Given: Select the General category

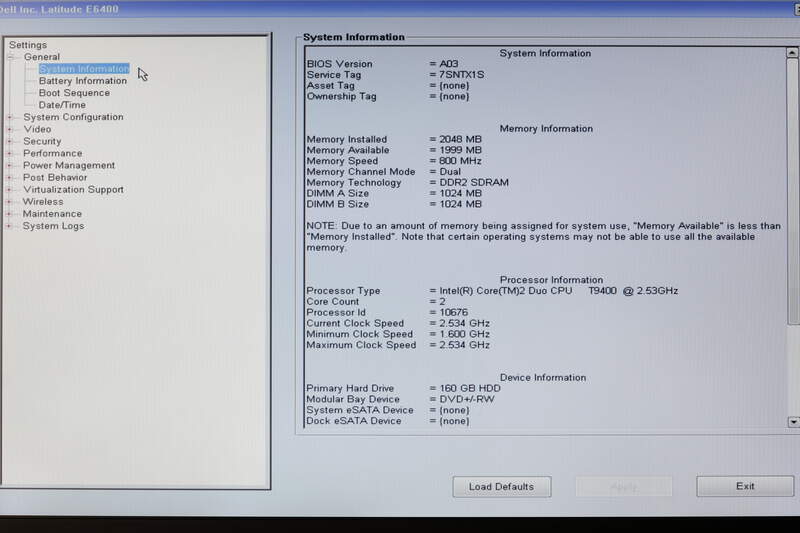Looking at the screenshot, I should (x=42, y=57).
